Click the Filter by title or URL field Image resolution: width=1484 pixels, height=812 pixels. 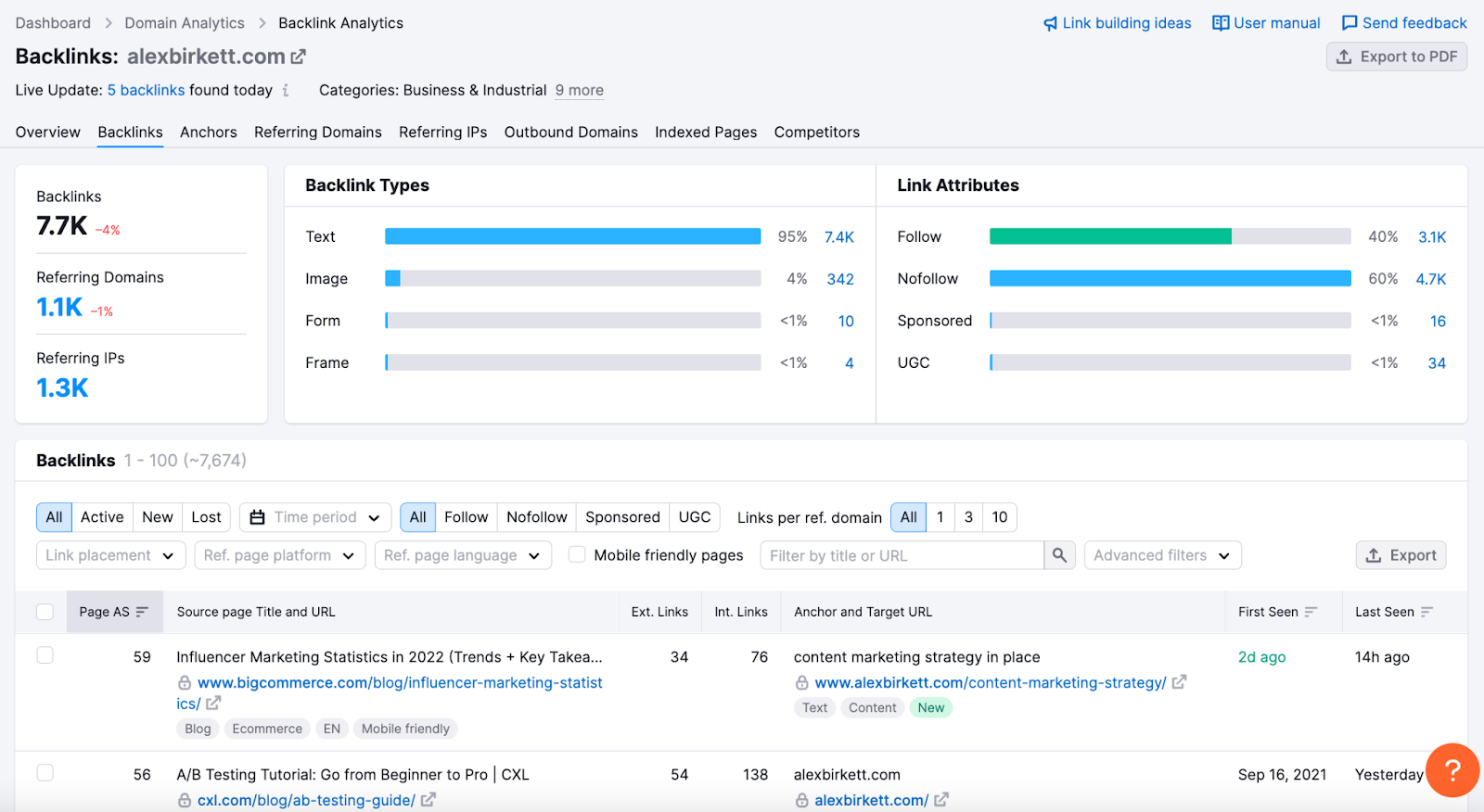tap(902, 555)
